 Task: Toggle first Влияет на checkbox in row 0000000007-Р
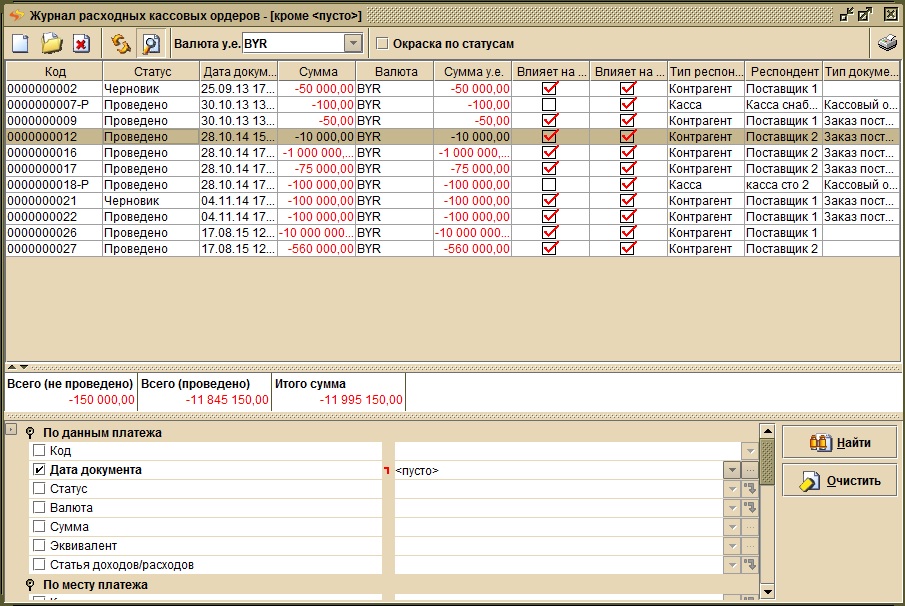pos(549,104)
